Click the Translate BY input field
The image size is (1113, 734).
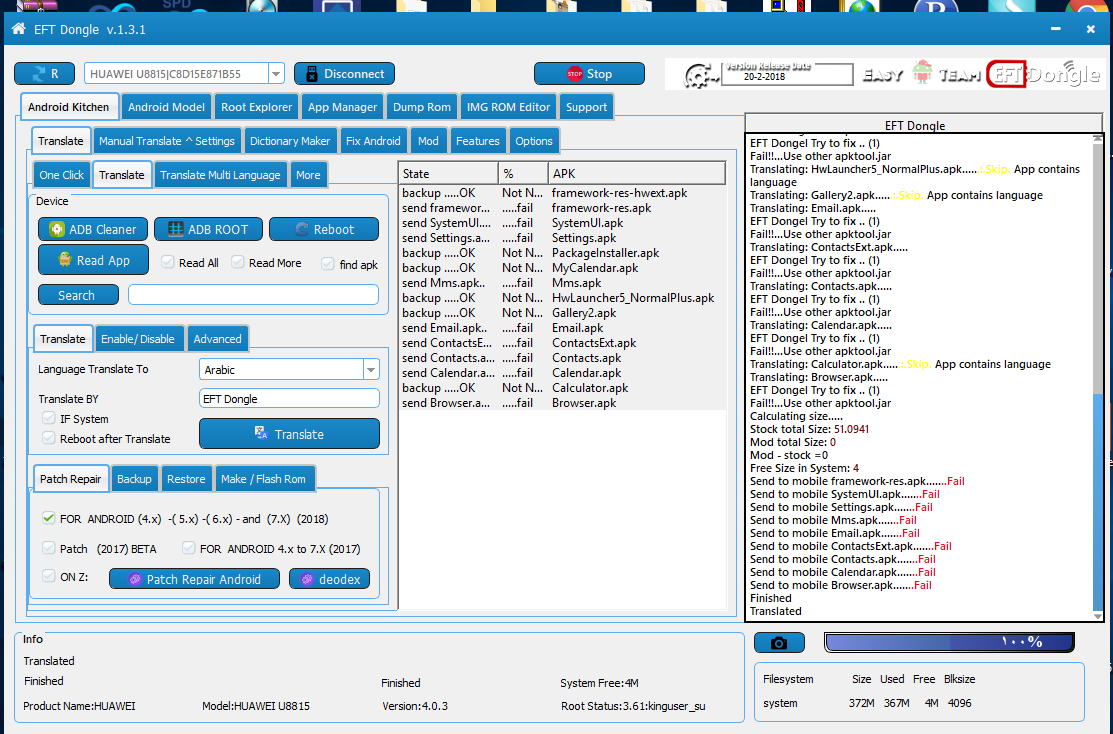pos(290,398)
